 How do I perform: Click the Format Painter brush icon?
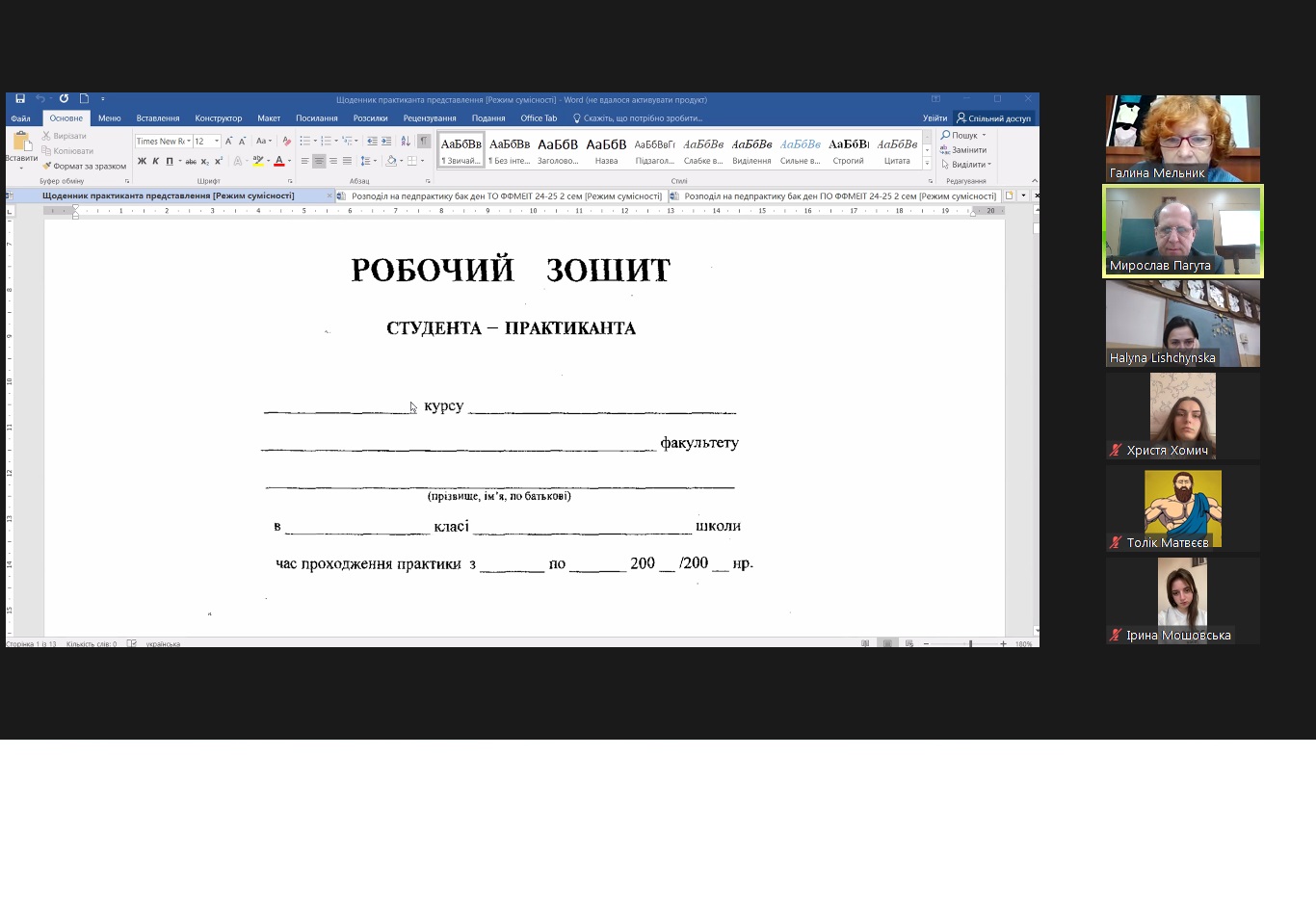point(46,166)
